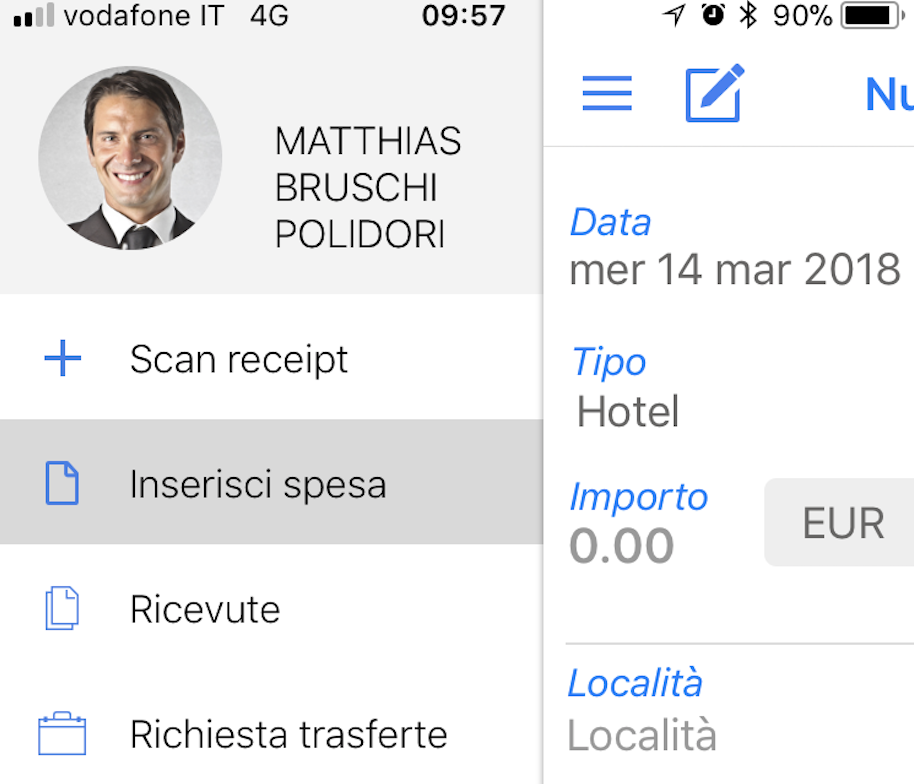Tap the hamburger menu icon
This screenshot has height=784, width=914.
pos(607,93)
